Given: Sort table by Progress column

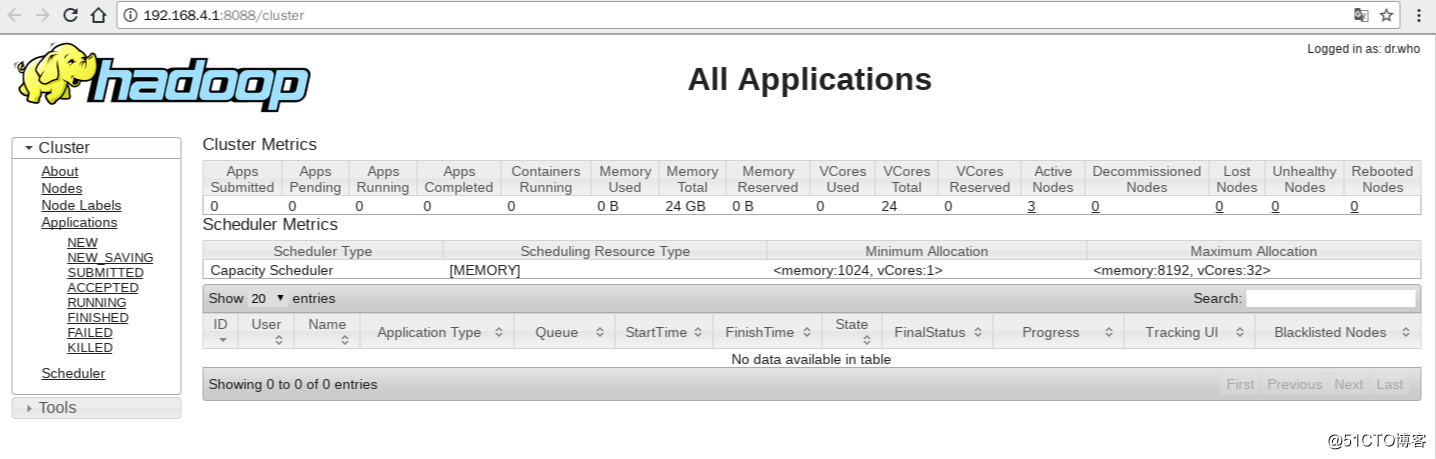Looking at the screenshot, I should pos(1059,332).
